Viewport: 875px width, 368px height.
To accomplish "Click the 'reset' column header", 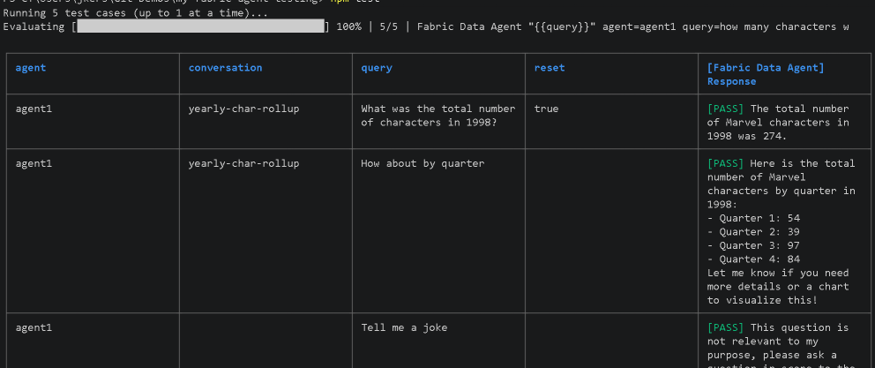I will point(550,68).
